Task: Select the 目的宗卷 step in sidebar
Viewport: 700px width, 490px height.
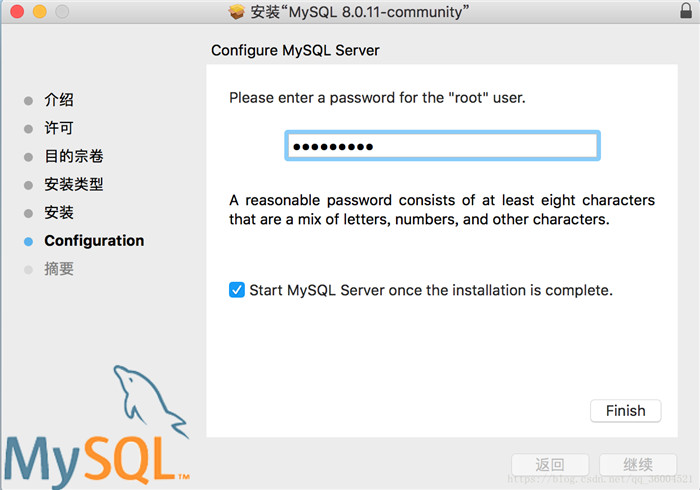Action: 74,156
